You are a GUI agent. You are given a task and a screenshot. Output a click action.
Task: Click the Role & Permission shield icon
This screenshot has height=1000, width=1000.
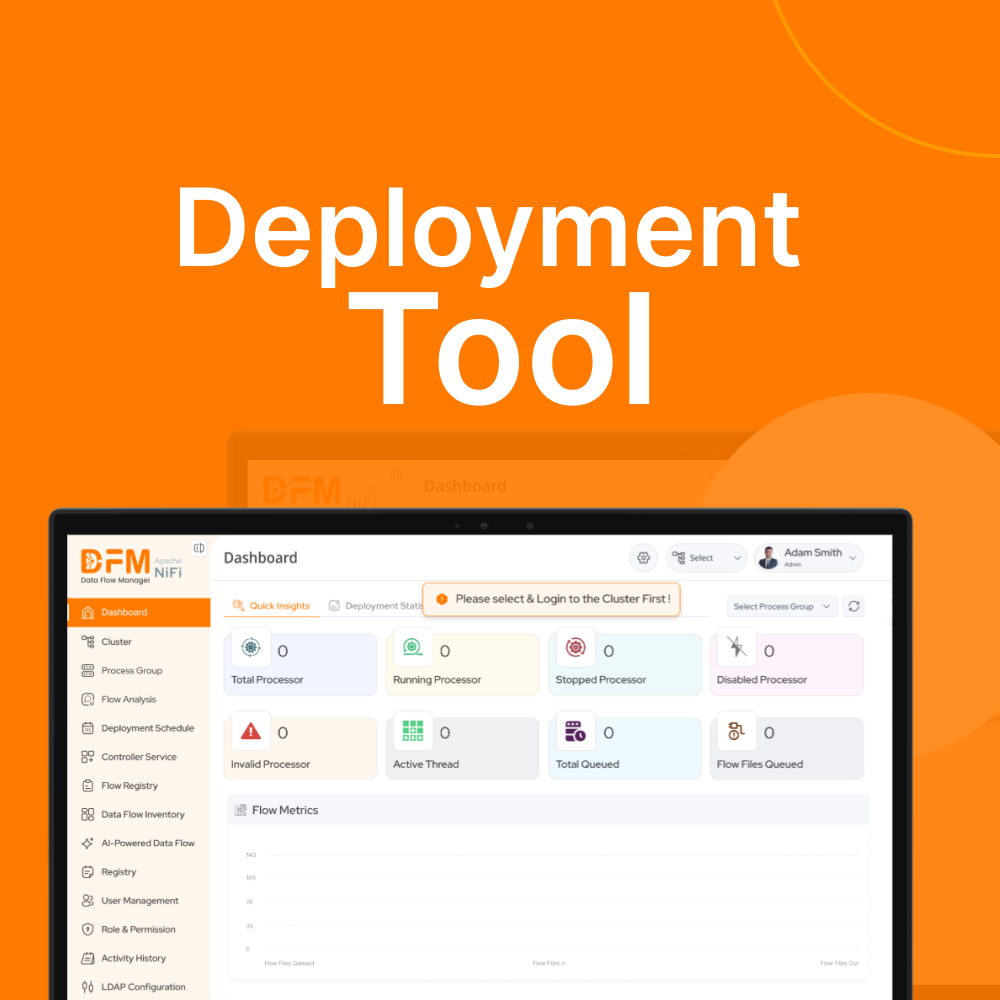[x=88, y=929]
